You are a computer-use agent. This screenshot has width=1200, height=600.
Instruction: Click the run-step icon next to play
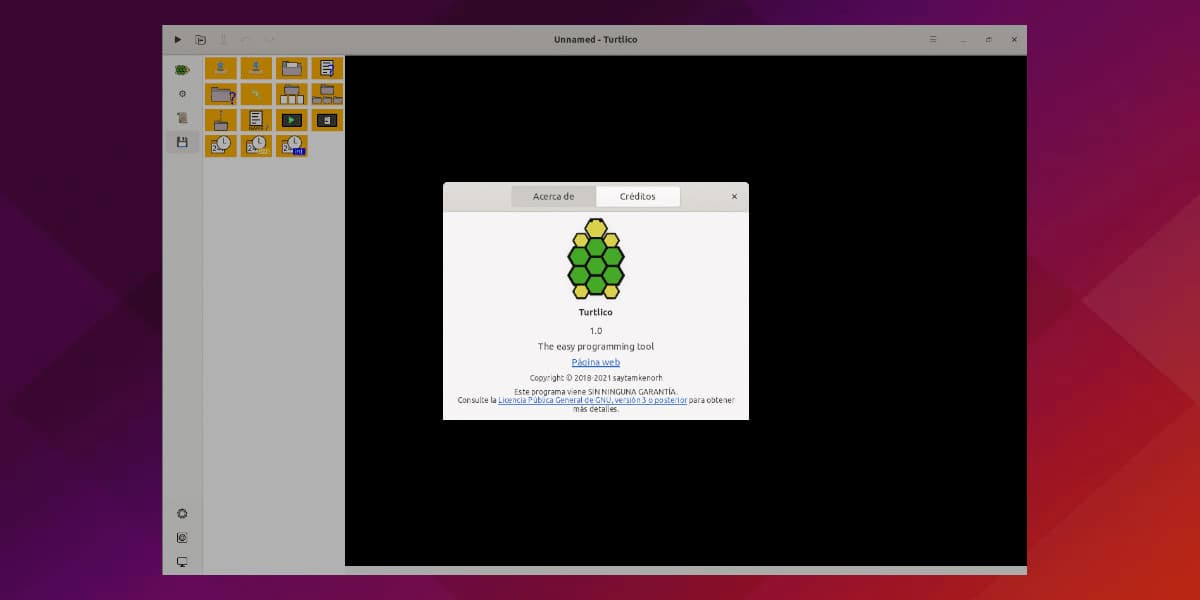[x=201, y=40]
